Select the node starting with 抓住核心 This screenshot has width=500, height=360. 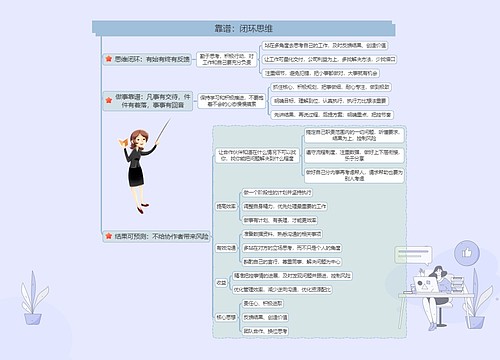[x=331, y=87]
